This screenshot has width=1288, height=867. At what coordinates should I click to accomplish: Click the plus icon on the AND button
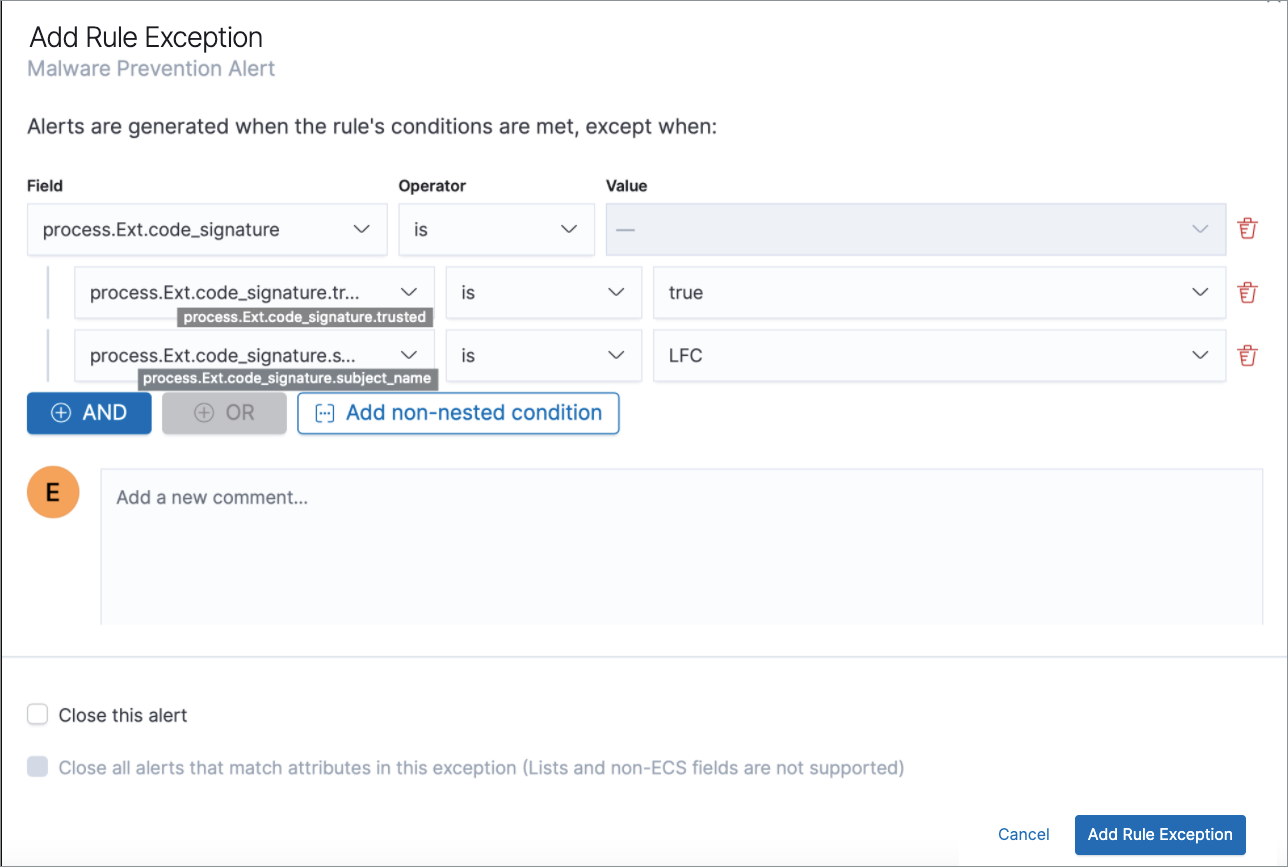[x=62, y=412]
